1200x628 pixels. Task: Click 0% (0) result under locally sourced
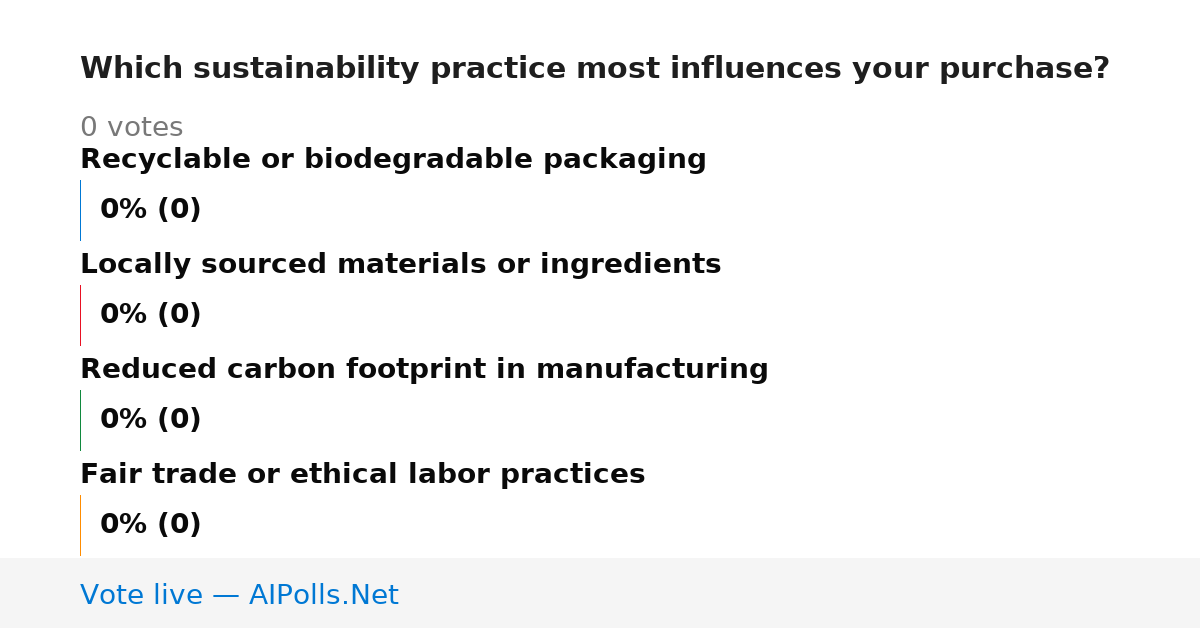click(x=150, y=315)
